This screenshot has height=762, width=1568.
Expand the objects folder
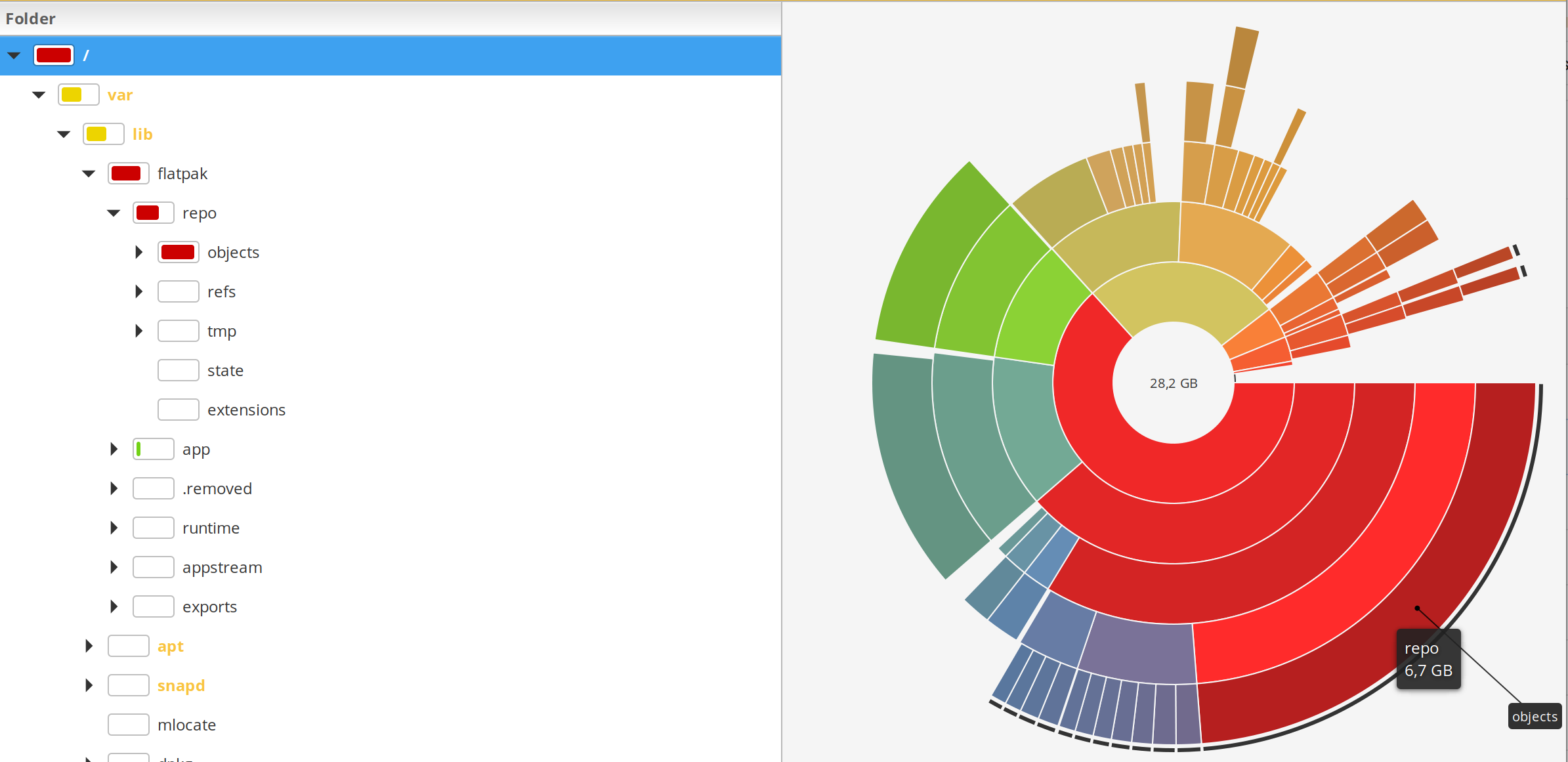click(138, 252)
